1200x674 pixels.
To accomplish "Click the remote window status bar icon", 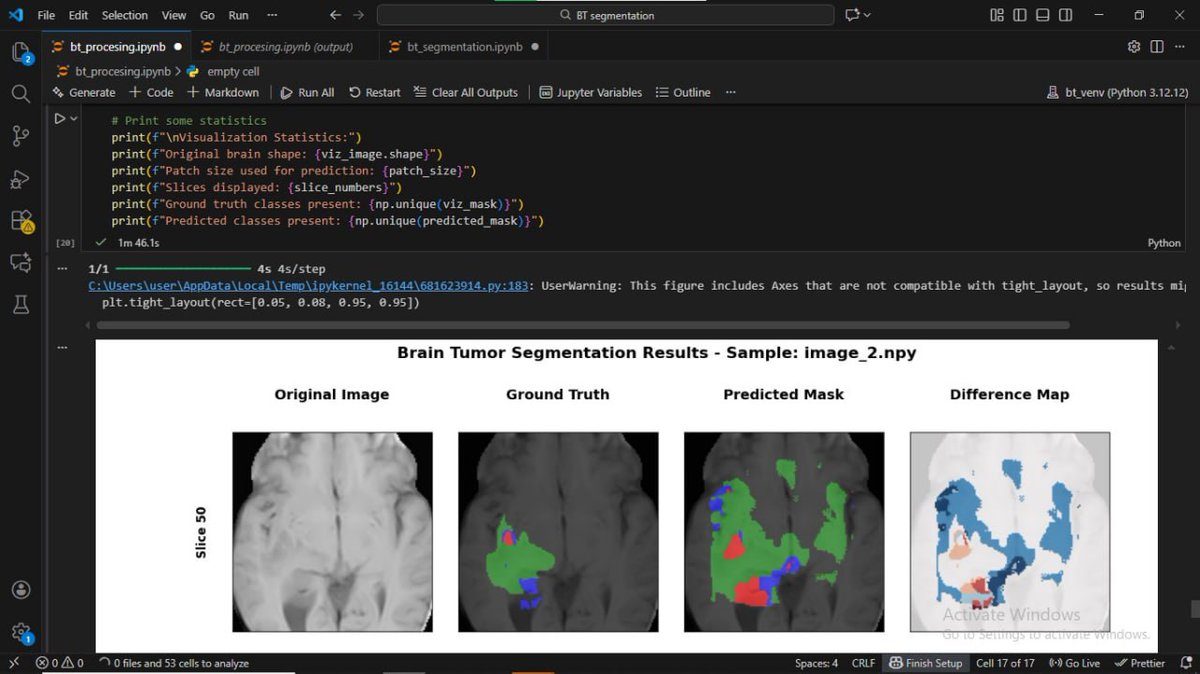I will [x=13, y=663].
